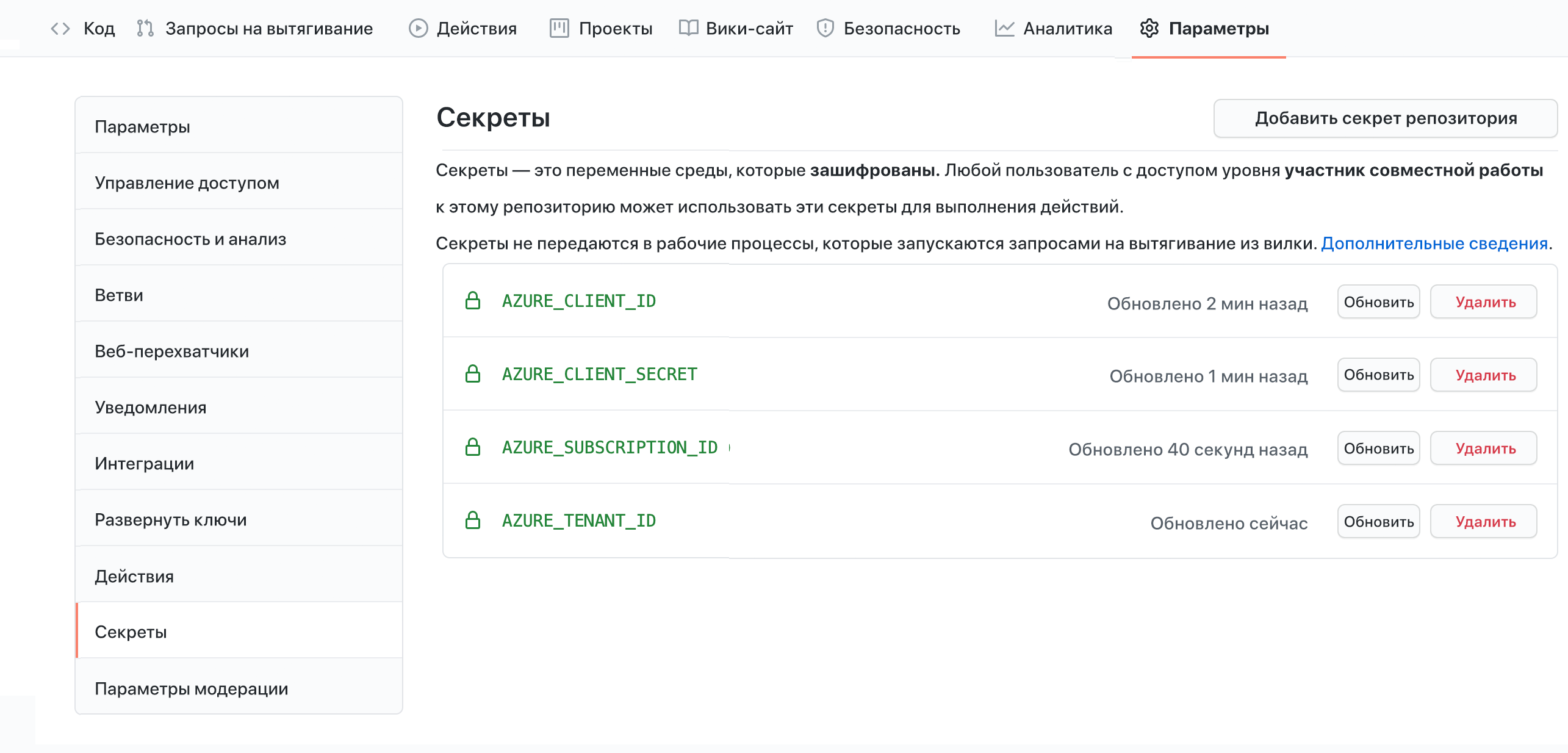Open the Аналитика tab
Screen dimensions: 1568x753
coord(1054,29)
